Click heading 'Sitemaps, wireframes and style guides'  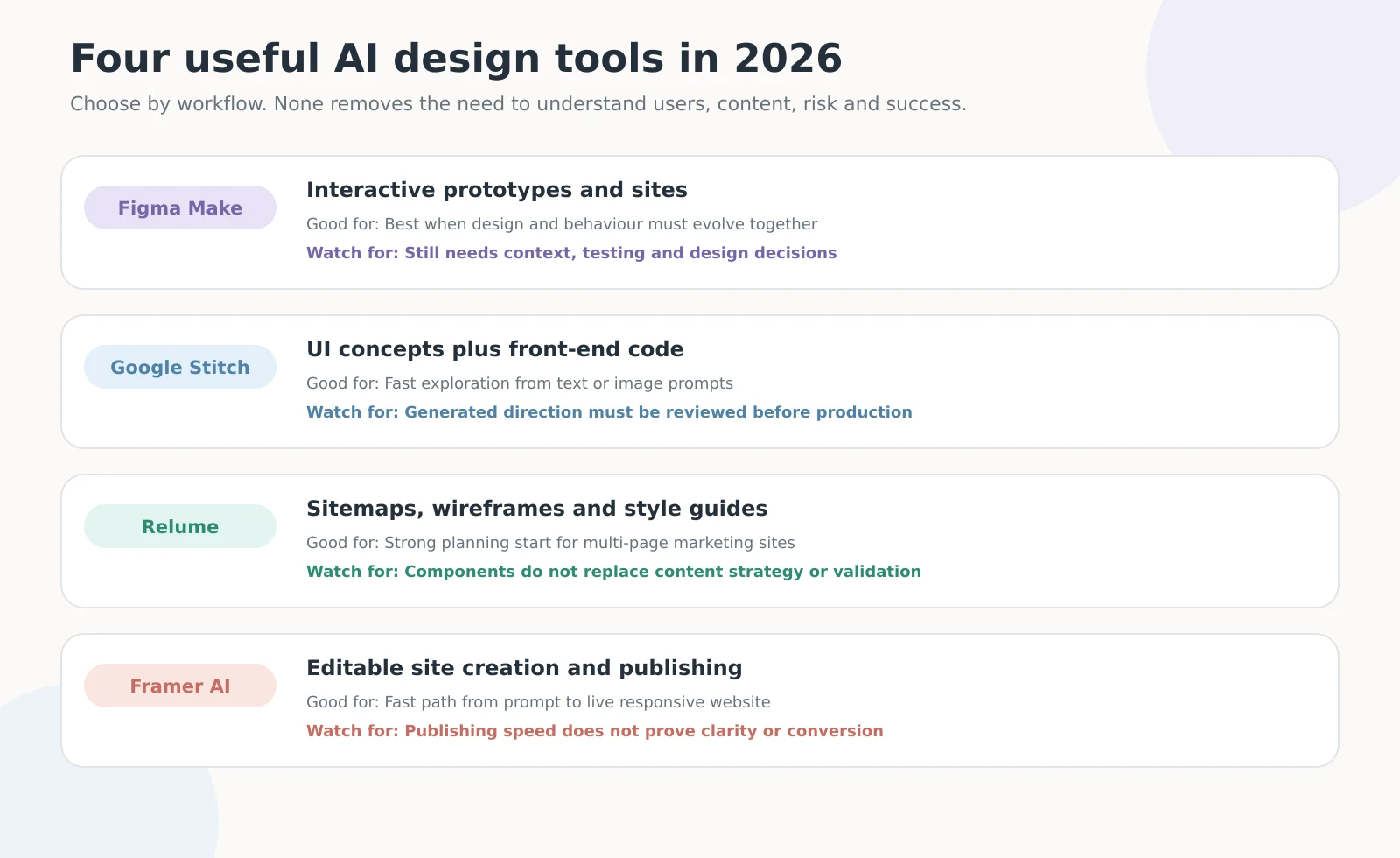tap(537, 509)
